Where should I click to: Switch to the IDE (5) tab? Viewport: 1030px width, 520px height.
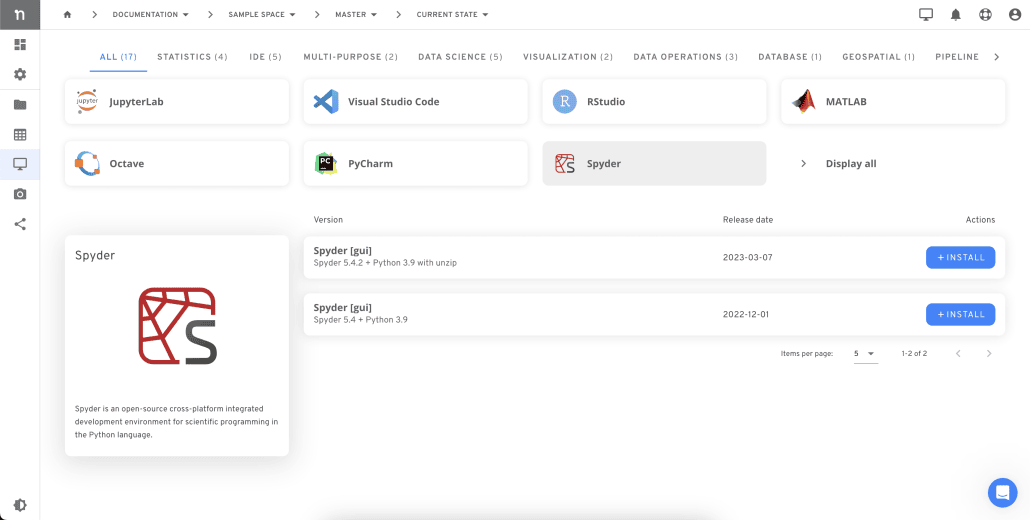click(x=265, y=57)
